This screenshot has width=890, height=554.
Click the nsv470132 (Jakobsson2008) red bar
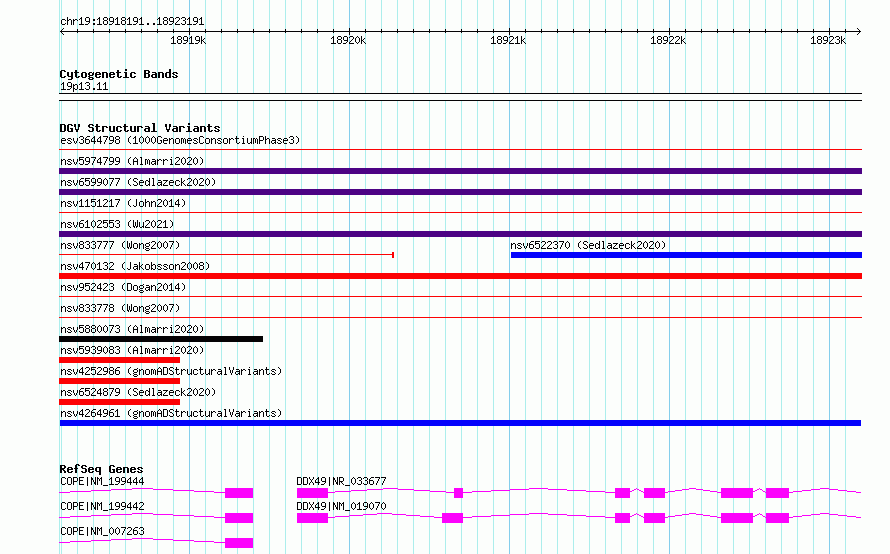click(x=460, y=276)
